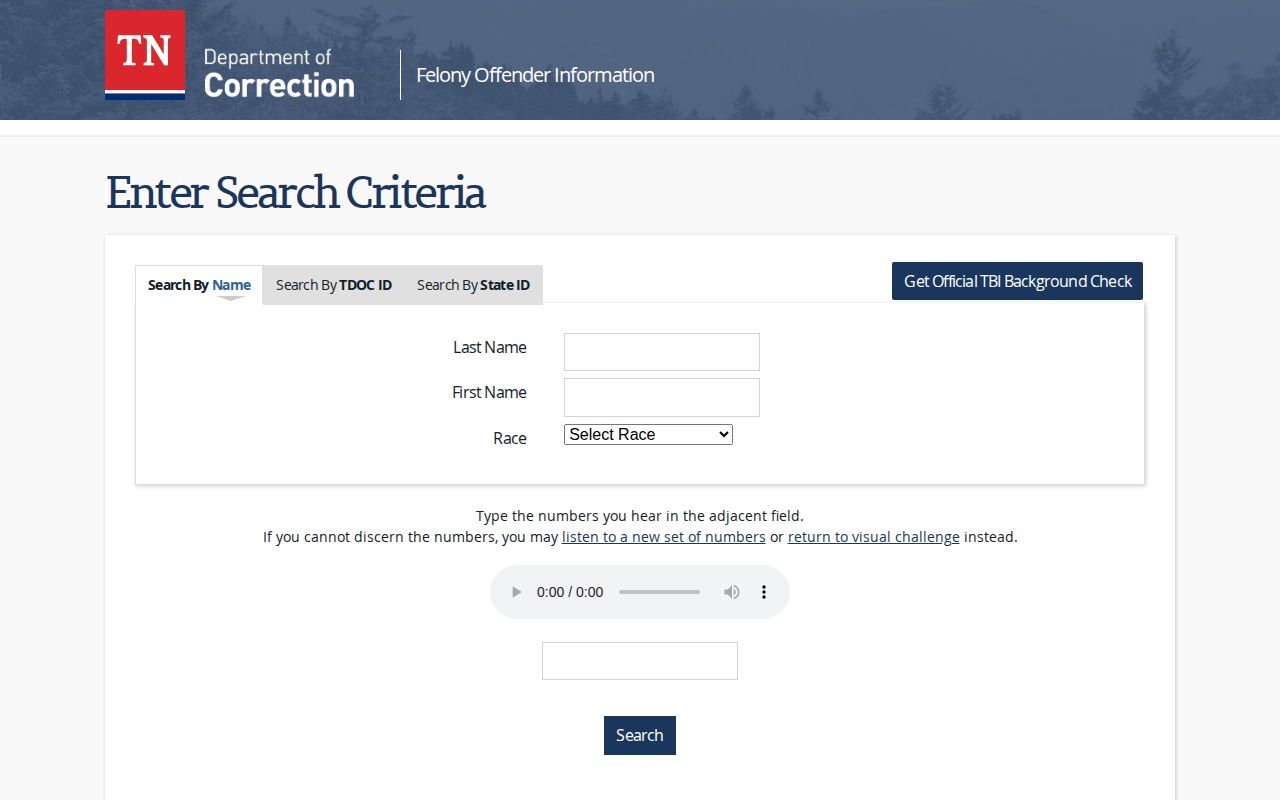The image size is (1280, 800).
Task: Click the captcha numbers input field
Action: (x=640, y=661)
